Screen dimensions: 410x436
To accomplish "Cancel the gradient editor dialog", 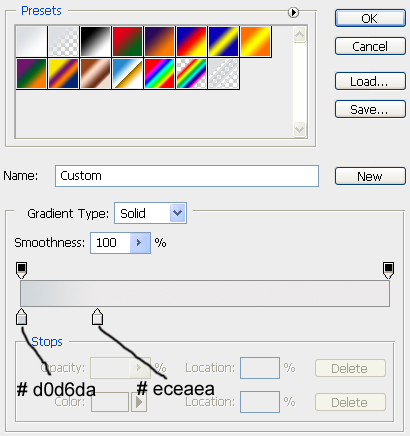I will coord(370,46).
